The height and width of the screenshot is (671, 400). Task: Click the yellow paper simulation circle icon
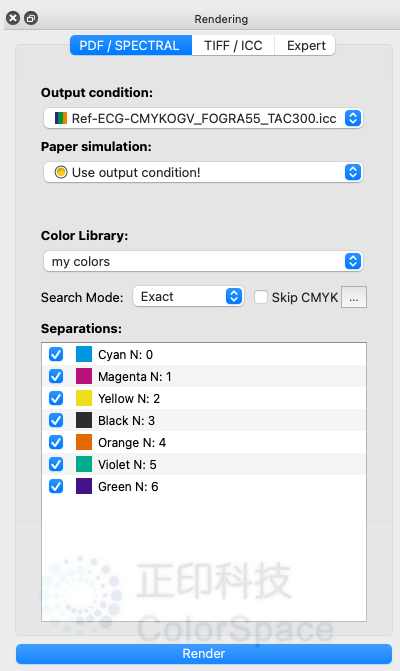(61, 172)
